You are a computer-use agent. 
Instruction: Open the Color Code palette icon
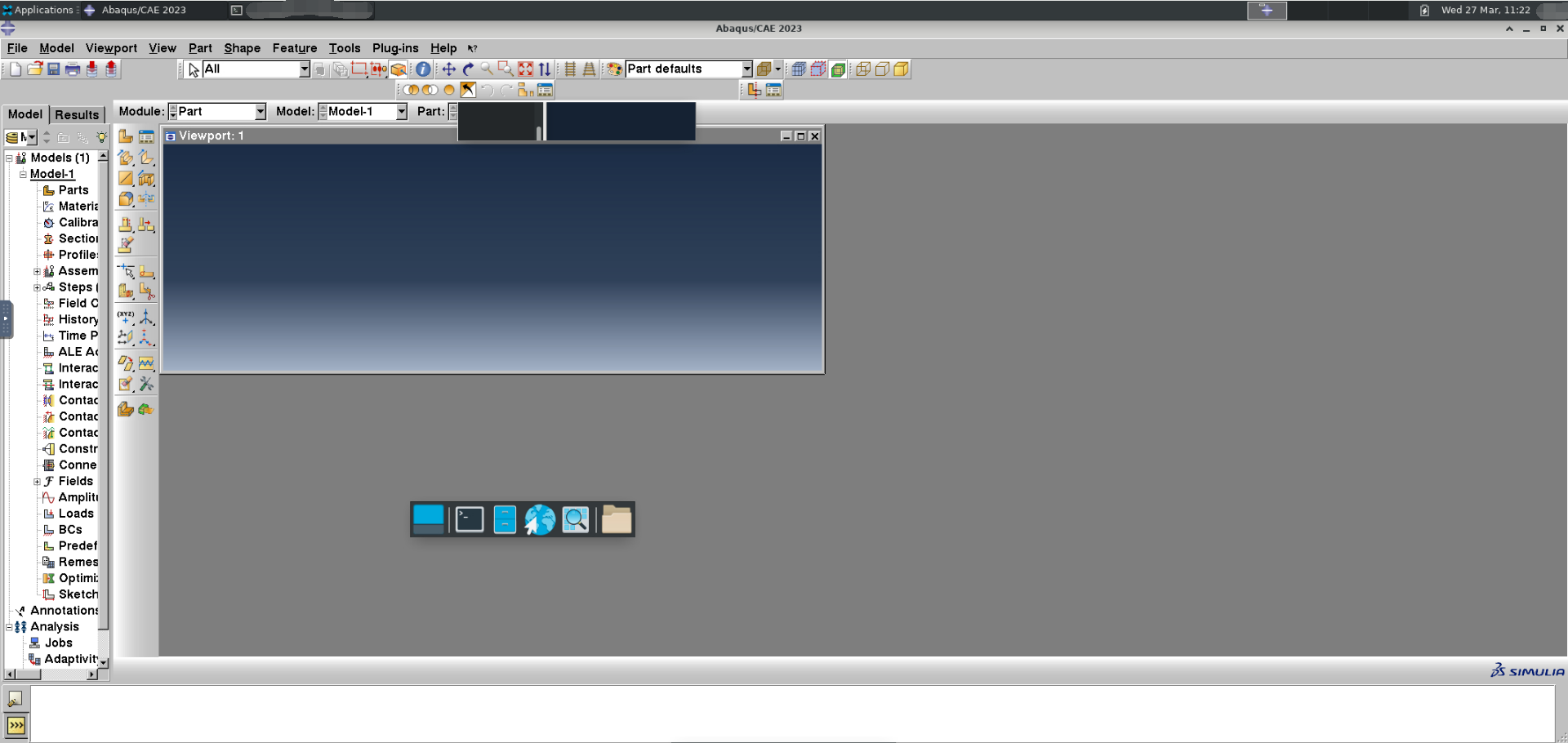(x=614, y=69)
